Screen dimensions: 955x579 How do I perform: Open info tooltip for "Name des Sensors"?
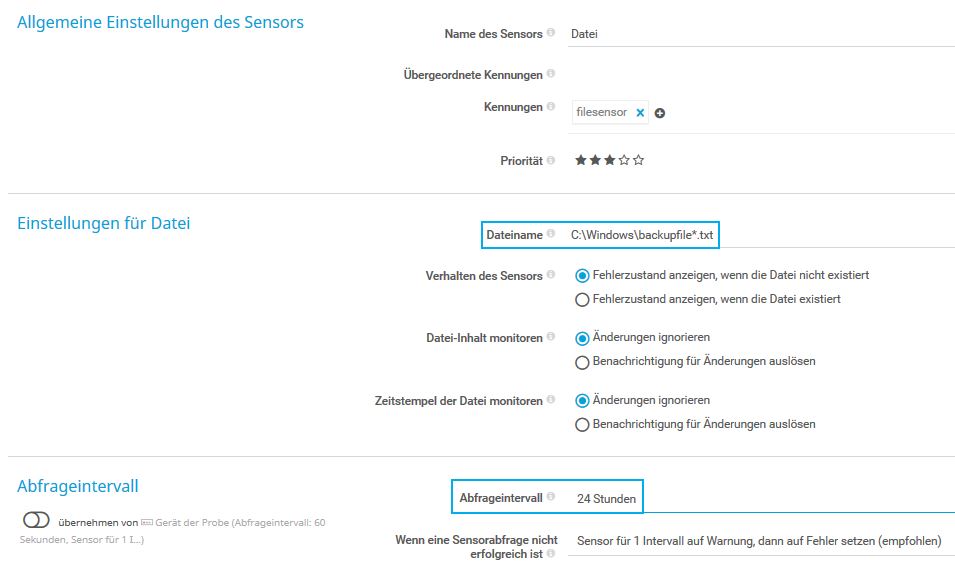pos(551,32)
